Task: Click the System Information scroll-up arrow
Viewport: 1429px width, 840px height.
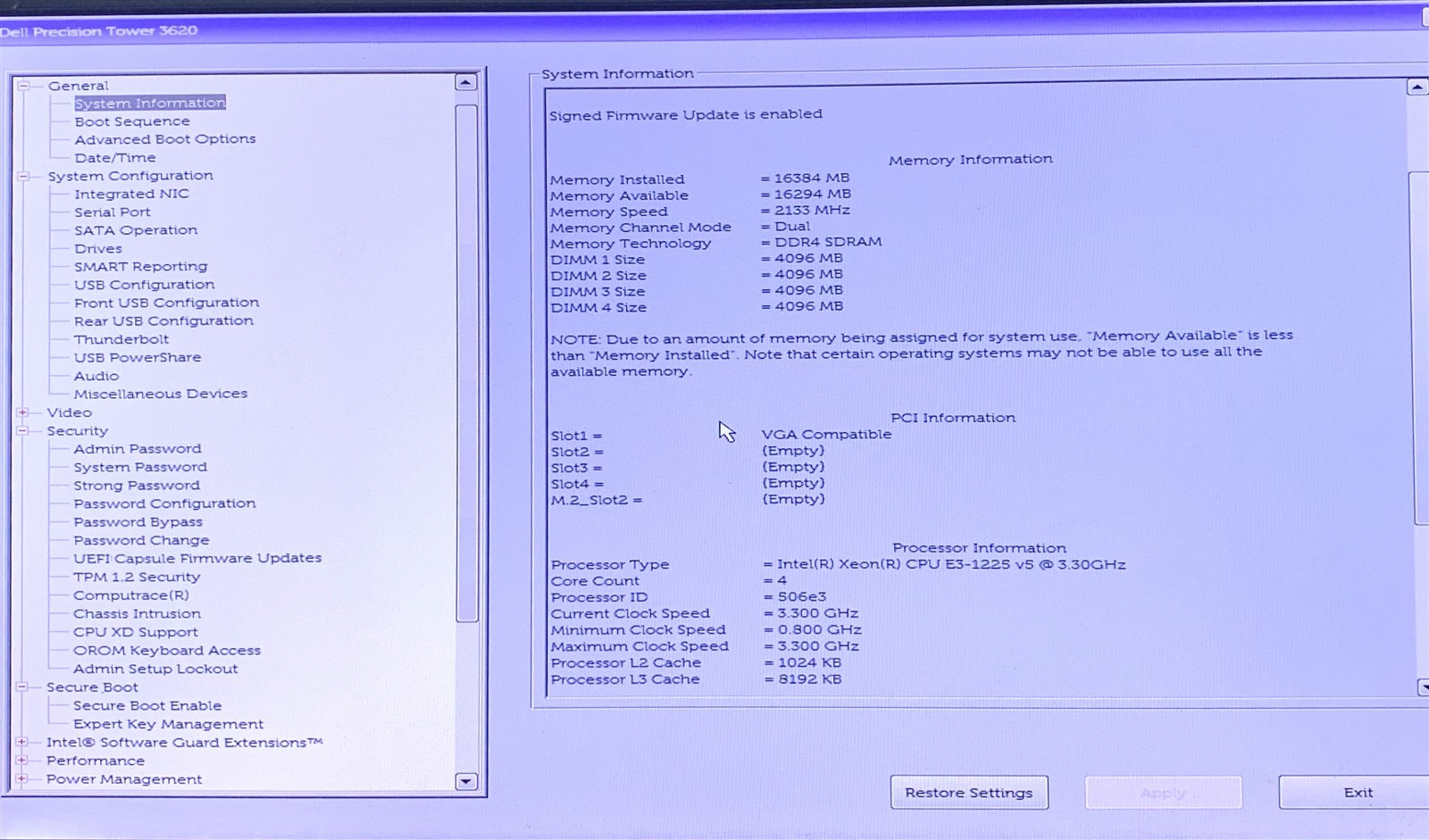Action: [1417, 87]
